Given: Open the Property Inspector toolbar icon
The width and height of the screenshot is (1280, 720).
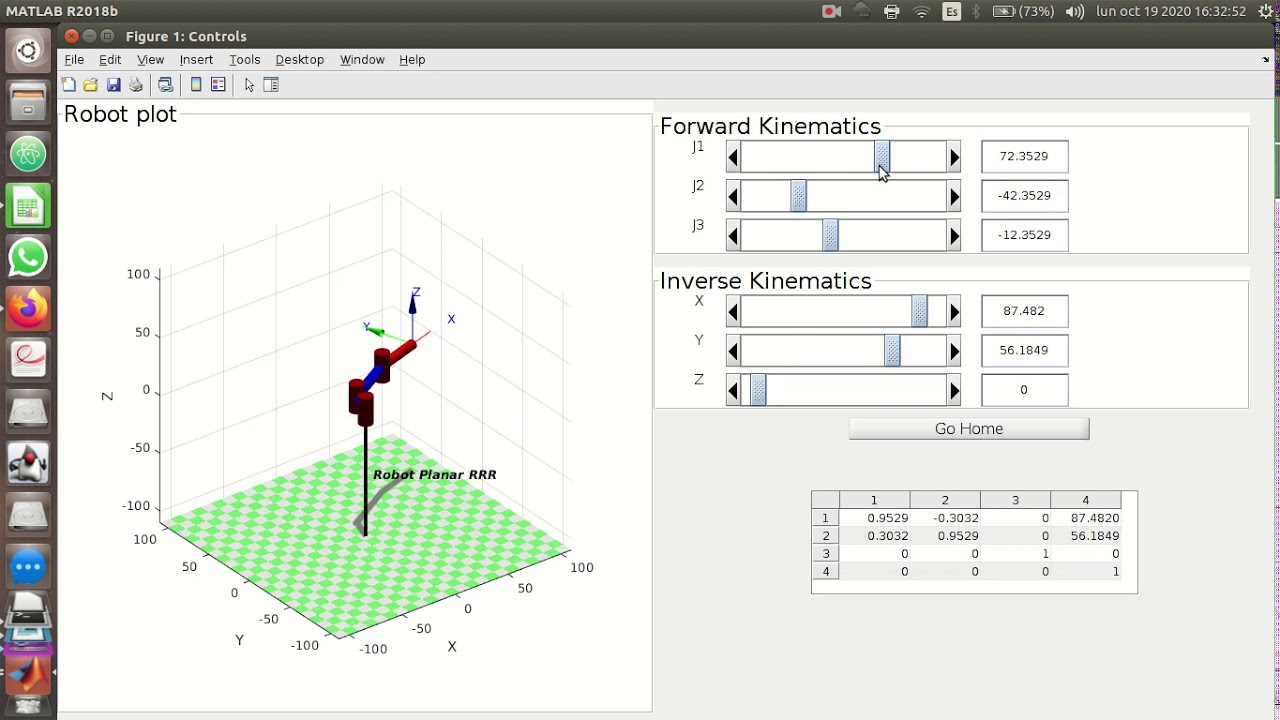Looking at the screenshot, I should 271,85.
